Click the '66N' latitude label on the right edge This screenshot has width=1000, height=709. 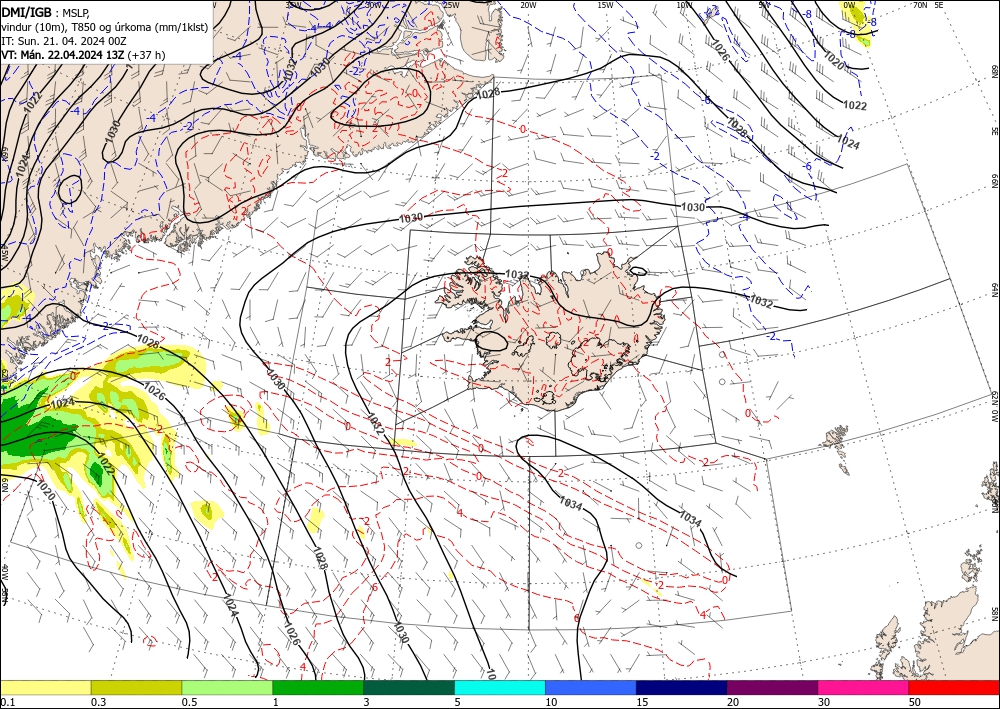(x=994, y=182)
